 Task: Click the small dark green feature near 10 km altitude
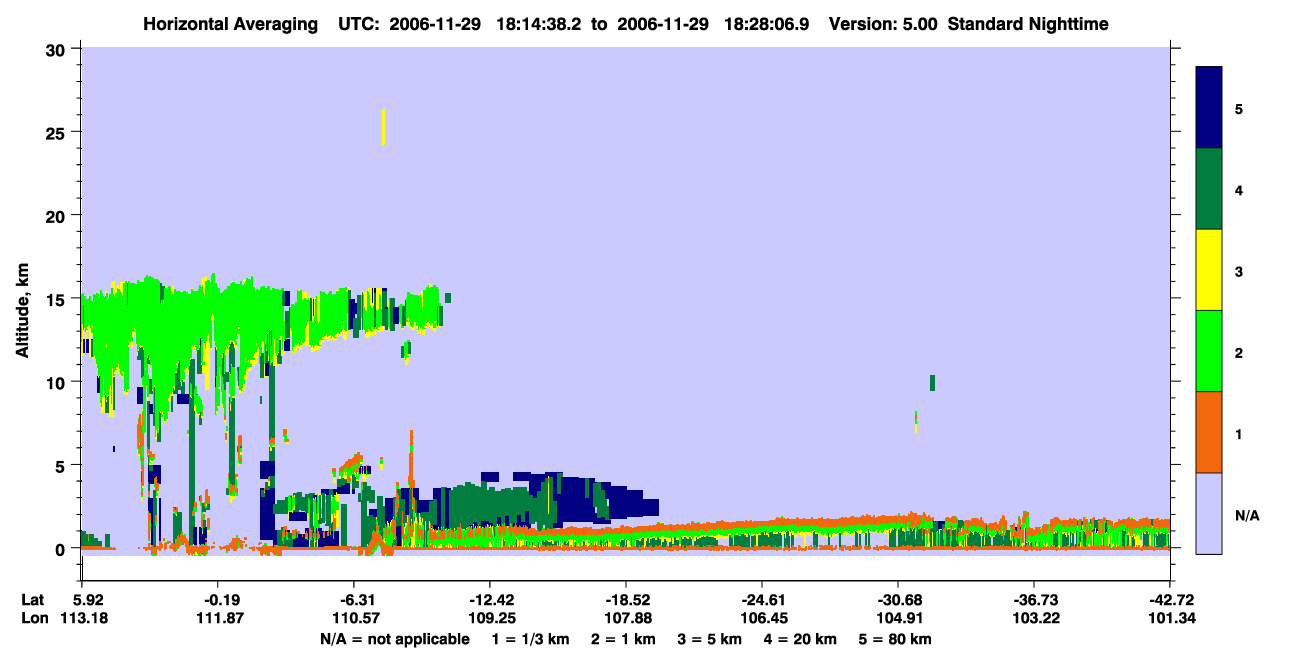click(x=932, y=383)
